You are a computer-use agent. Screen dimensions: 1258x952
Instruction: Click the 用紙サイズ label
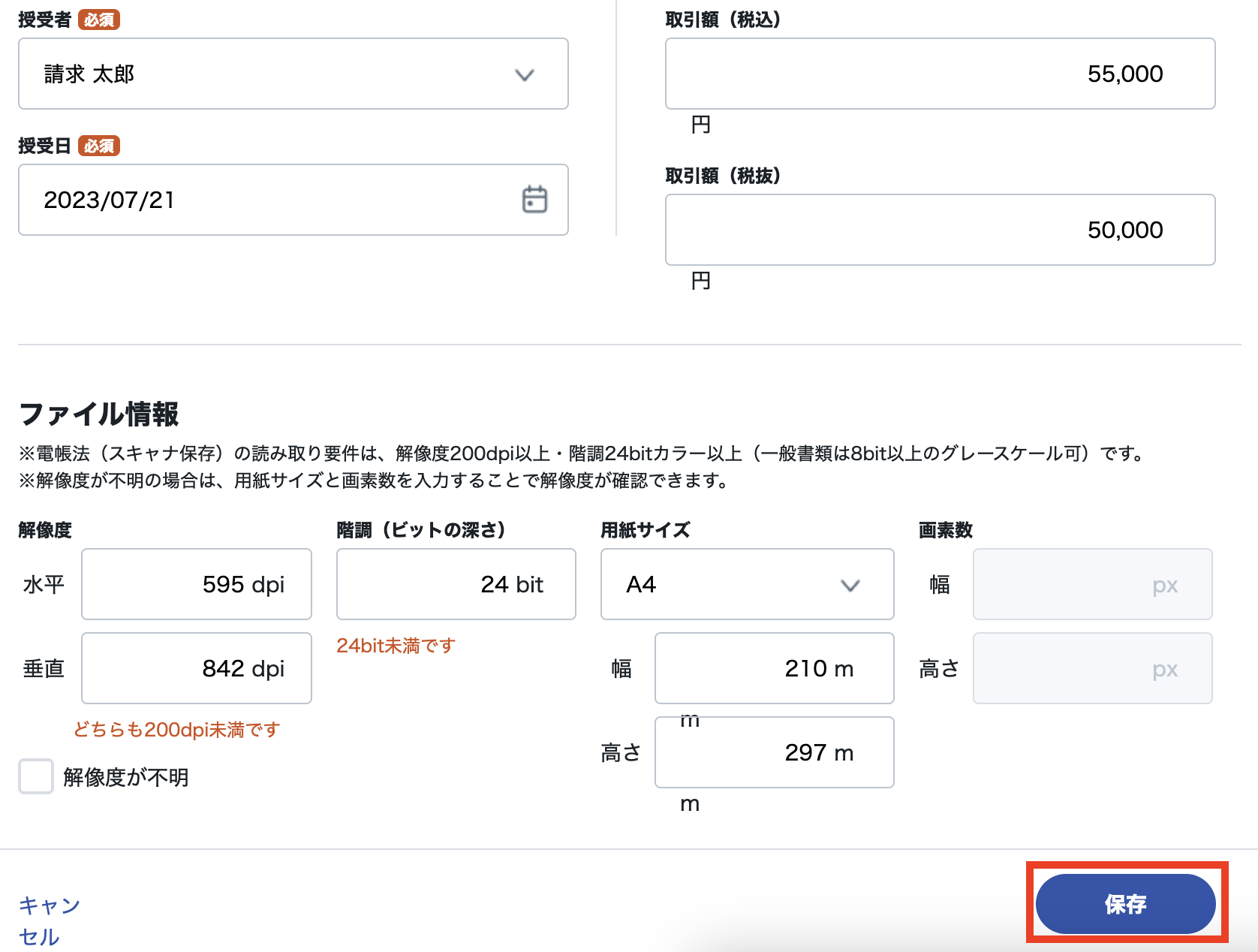[x=646, y=530]
